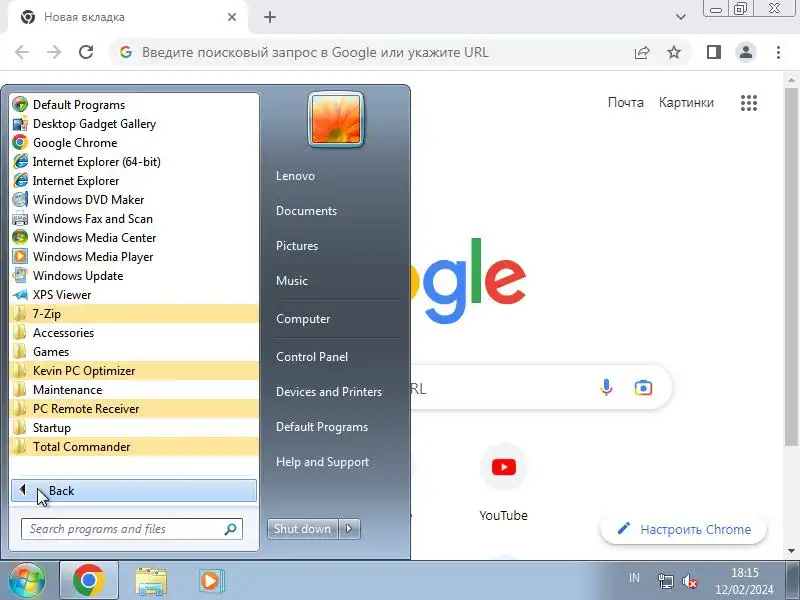The height and width of the screenshot is (600, 800).
Task: Expand the Maintenance folder
Action: click(134, 390)
